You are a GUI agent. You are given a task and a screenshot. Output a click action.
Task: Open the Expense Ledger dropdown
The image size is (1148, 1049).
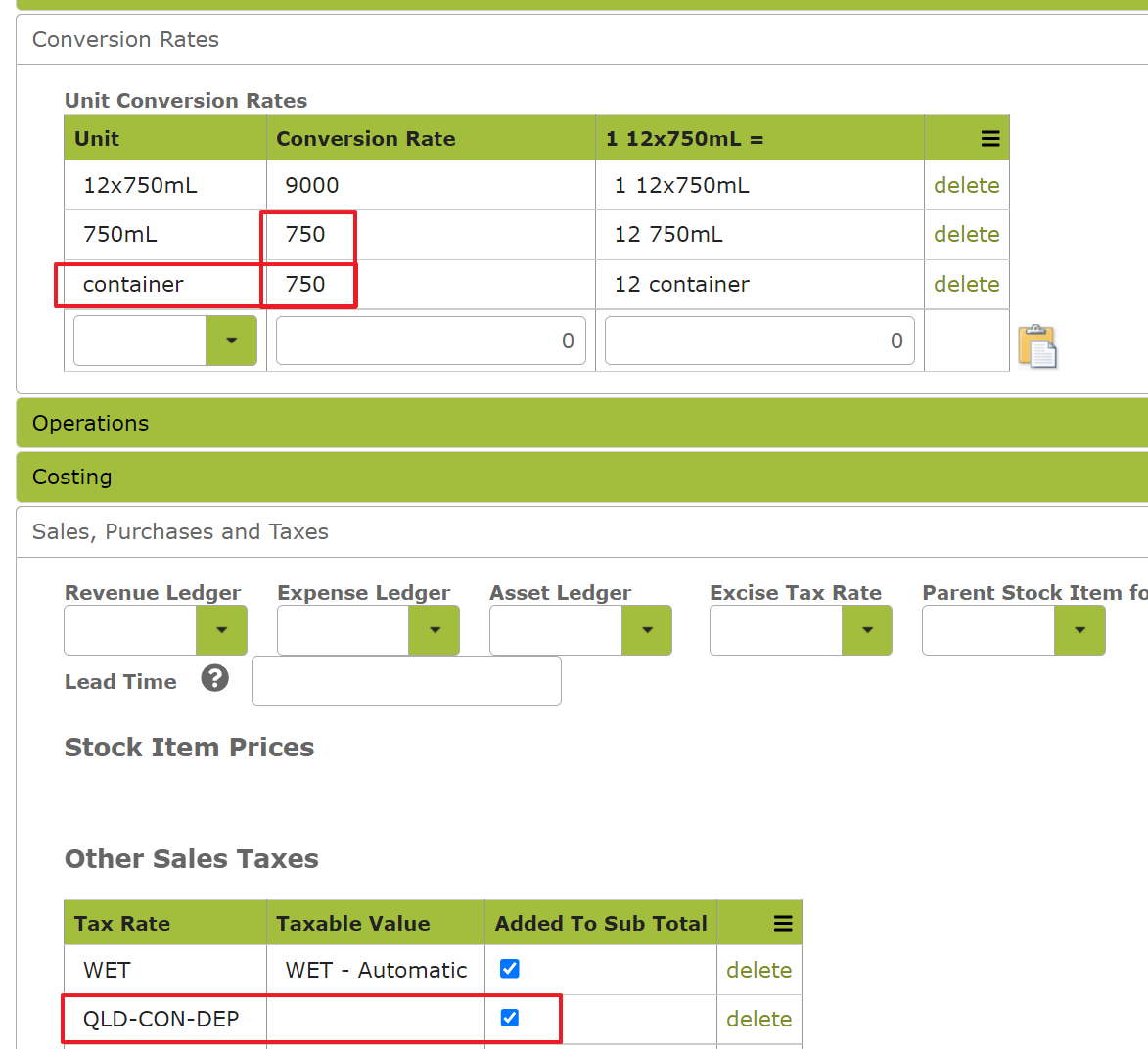(x=435, y=629)
